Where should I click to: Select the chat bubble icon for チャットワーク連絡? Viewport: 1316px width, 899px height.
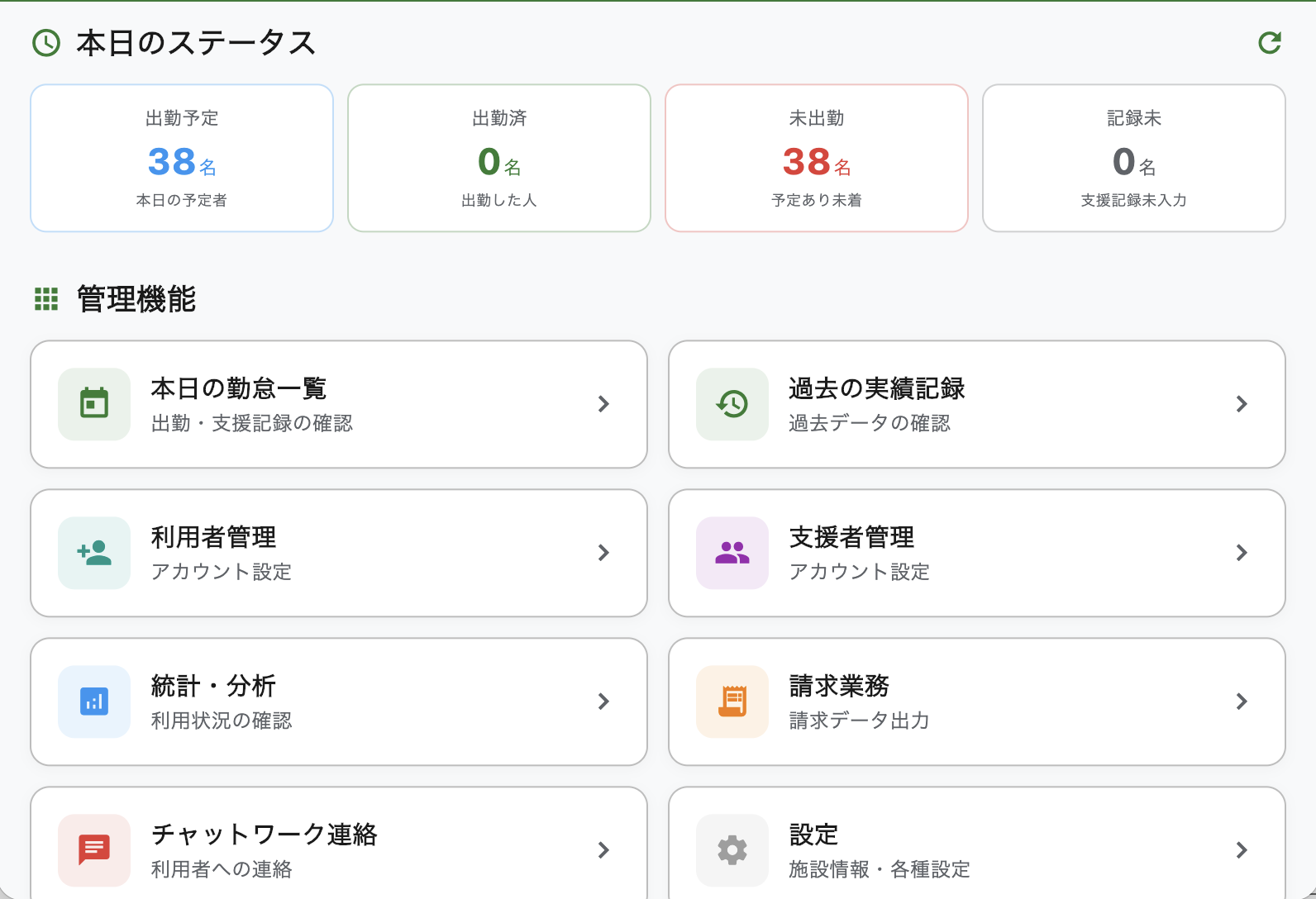93,850
